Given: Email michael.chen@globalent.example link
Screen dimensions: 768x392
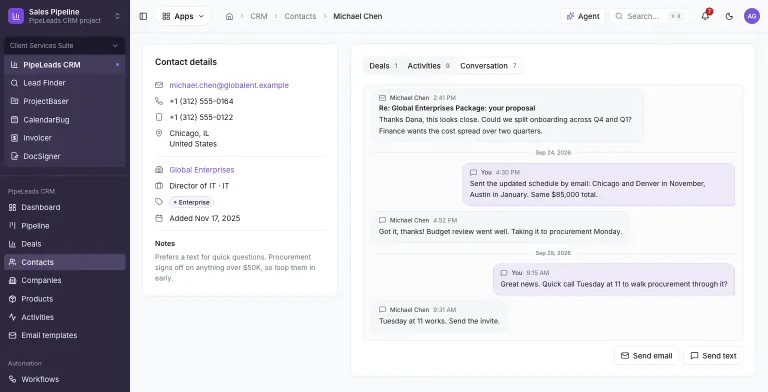Looking at the screenshot, I should (x=229, y=85).
